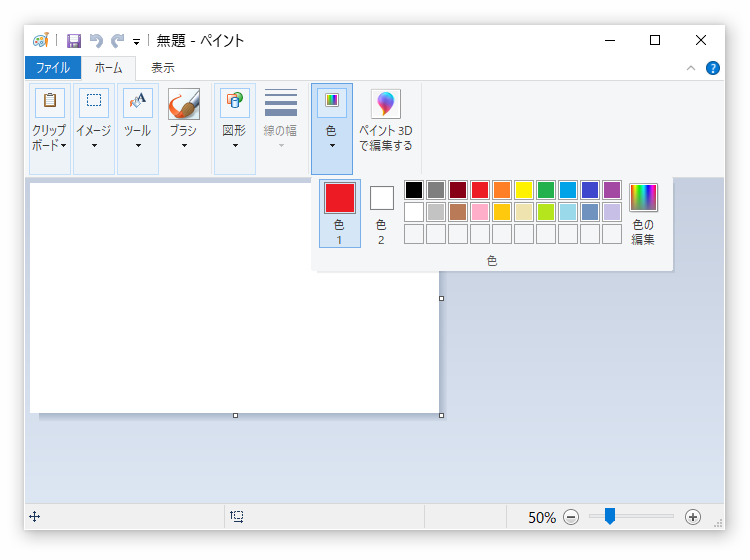
Task: Pick the dark gray color swatch
Action: click(x=436, y=190)
